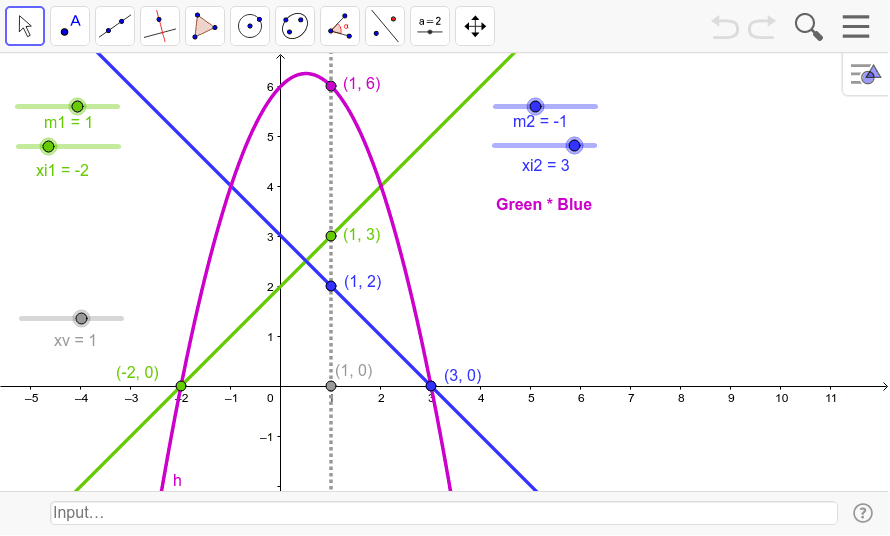Image resolution: width=890 pixels, height=536 pixels.
Task: Click the xi1 = -2 slider handle
Action: tap(48, 146)
